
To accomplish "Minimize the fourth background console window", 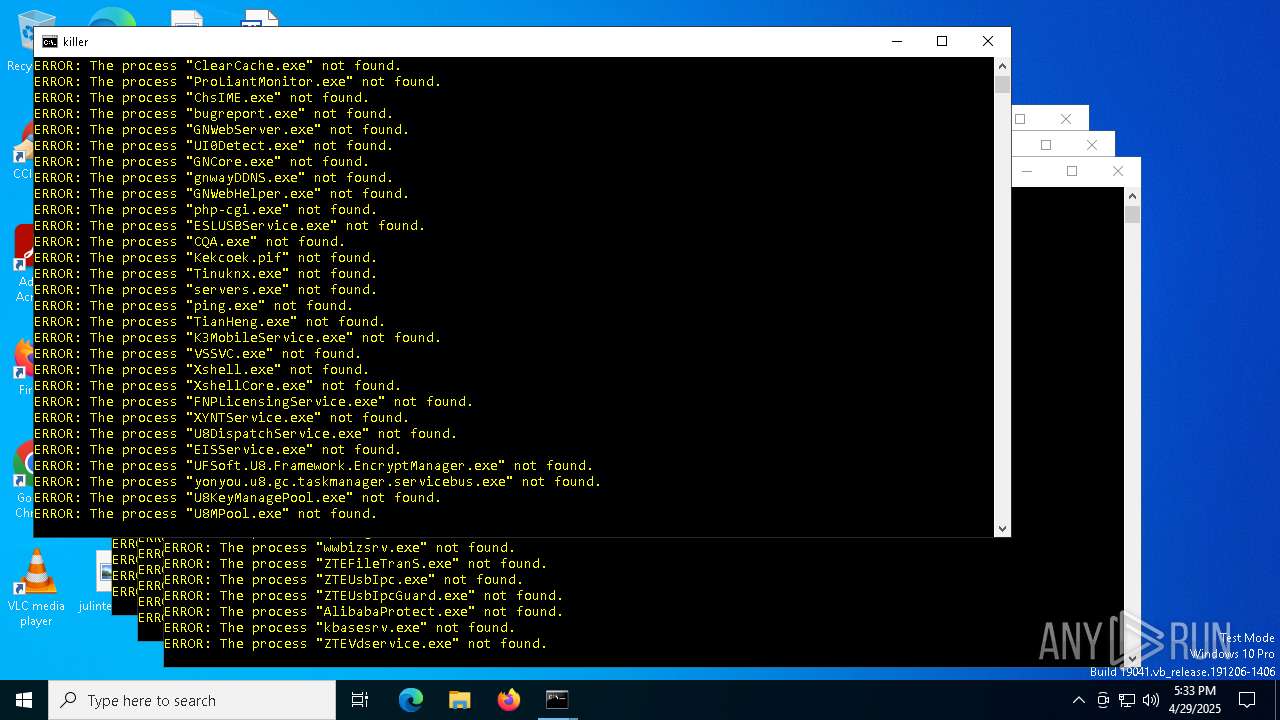I will (1027, 171).
